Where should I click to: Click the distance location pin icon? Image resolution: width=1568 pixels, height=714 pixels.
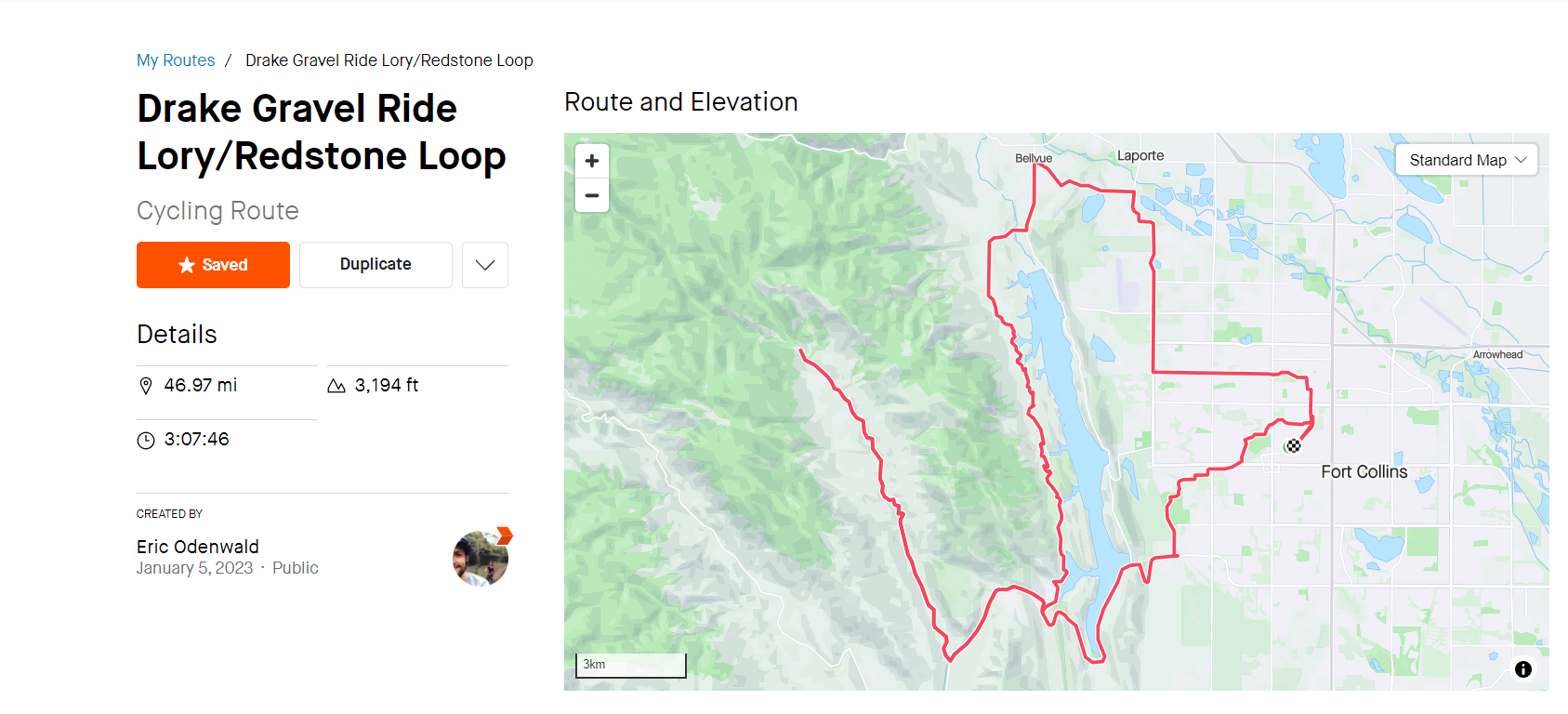146,385
